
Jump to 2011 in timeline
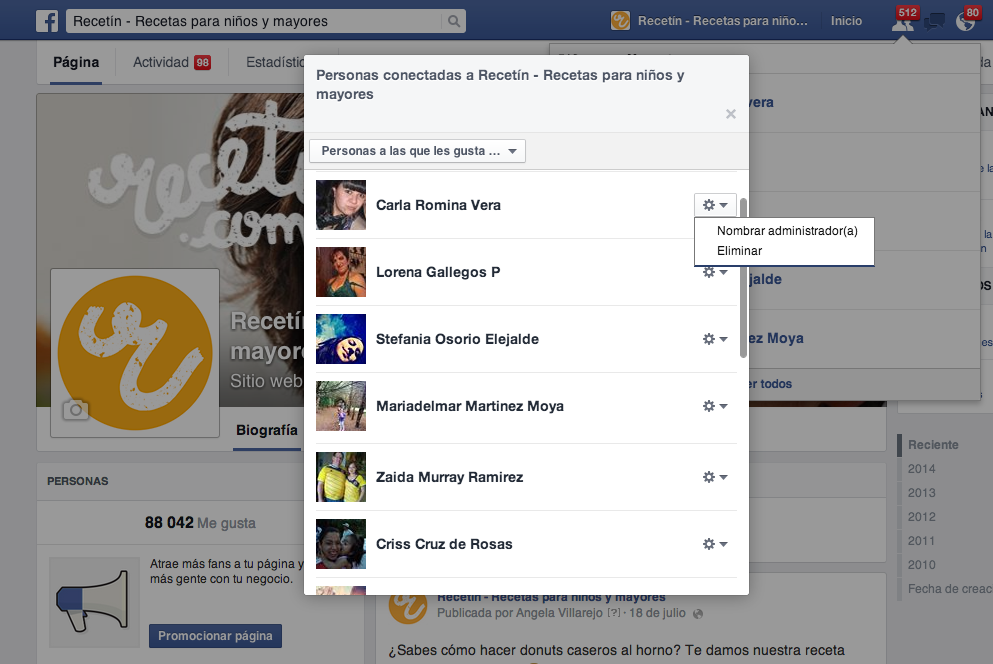tap(921, 541)
